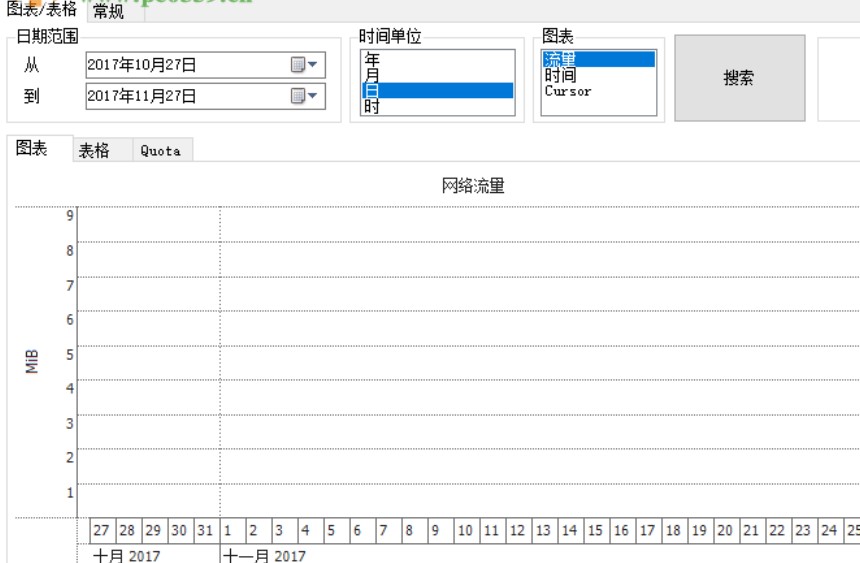Click day 15 on the chart axis
Screen dimensions: 860x563
595,530
